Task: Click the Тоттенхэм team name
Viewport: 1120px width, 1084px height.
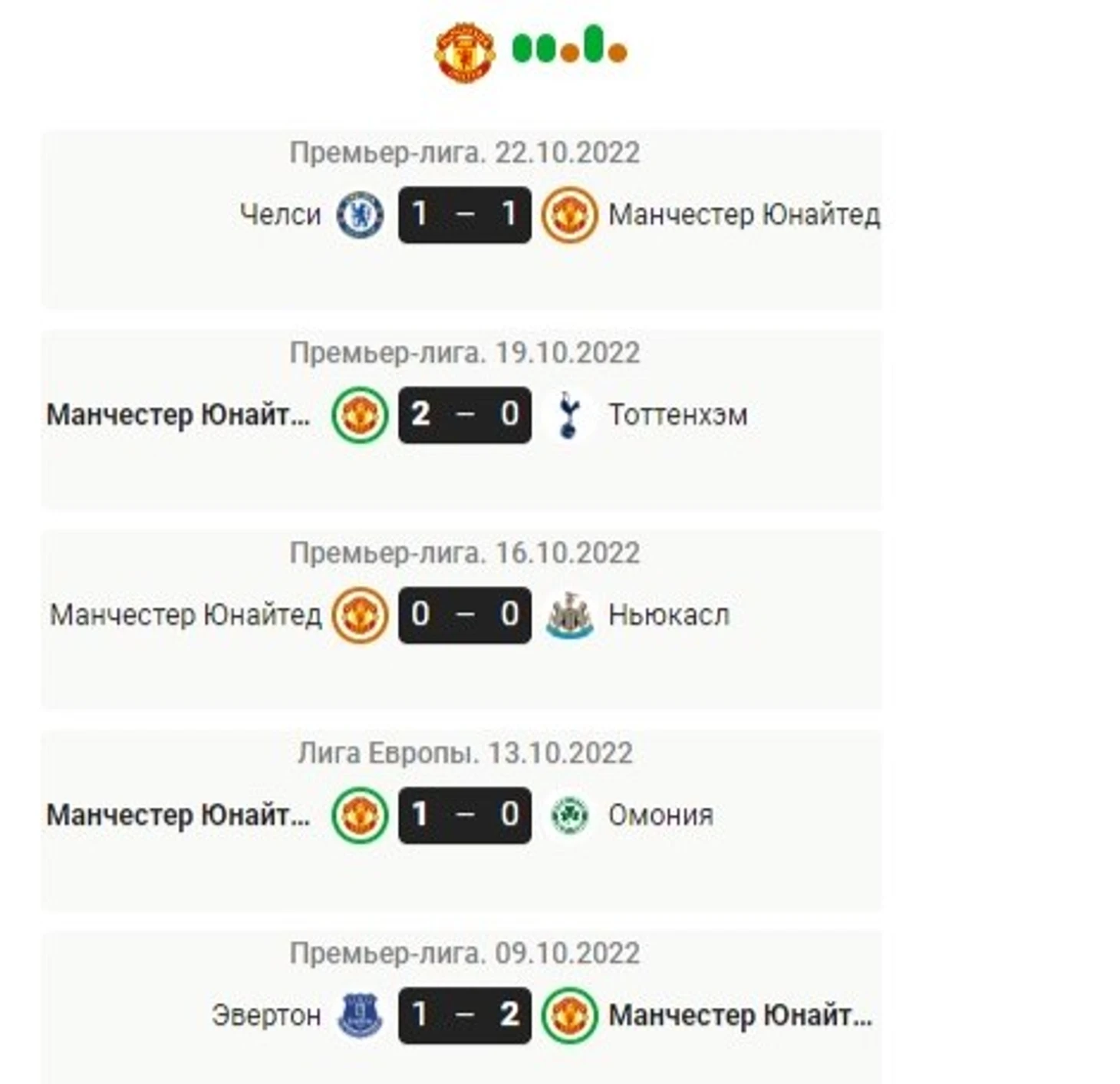Action: tap(678, 415)
